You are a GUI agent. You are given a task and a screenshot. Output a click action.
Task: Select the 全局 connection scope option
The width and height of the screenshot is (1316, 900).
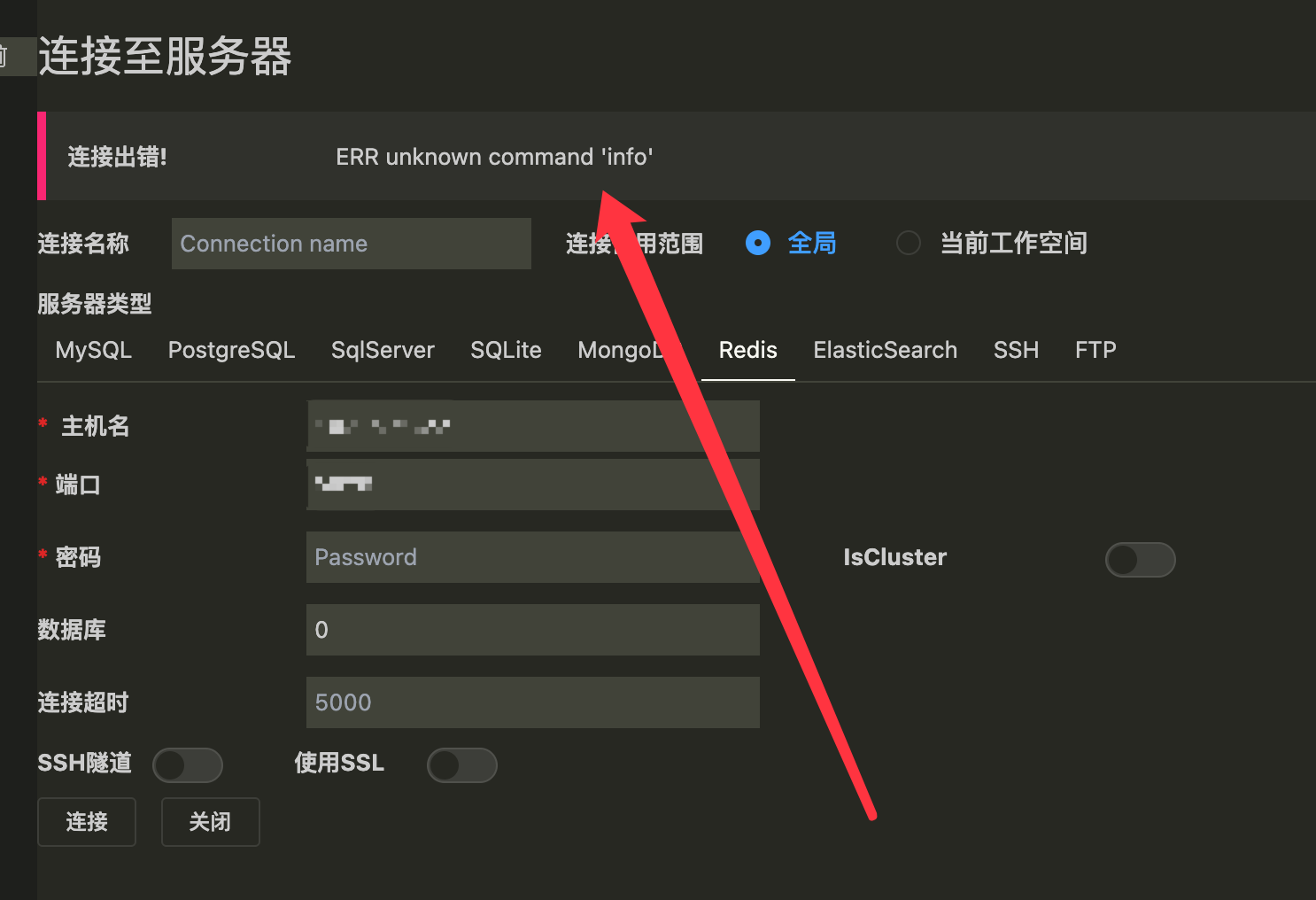758,243
